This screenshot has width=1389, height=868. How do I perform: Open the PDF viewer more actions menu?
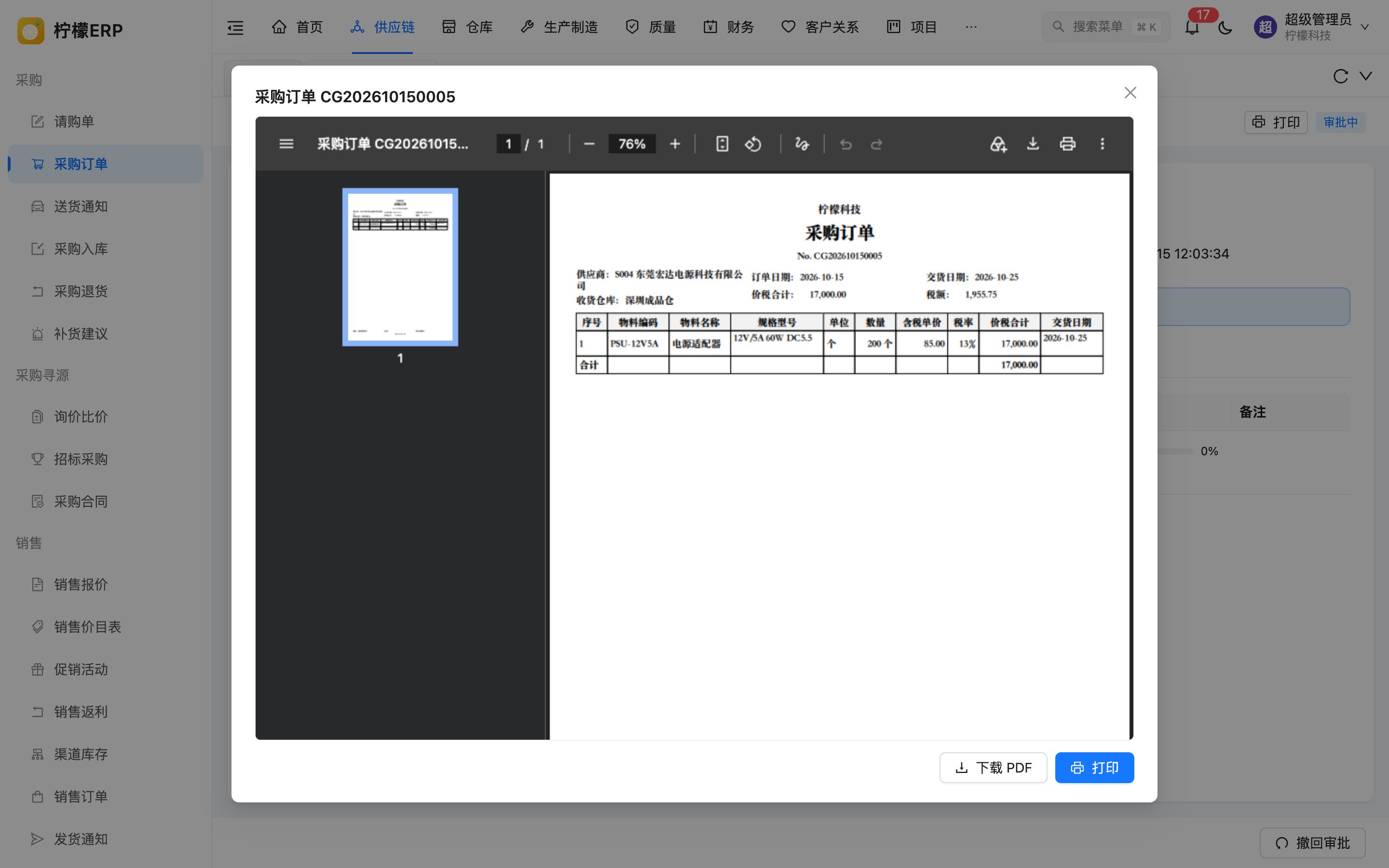tap(1102, 144)
